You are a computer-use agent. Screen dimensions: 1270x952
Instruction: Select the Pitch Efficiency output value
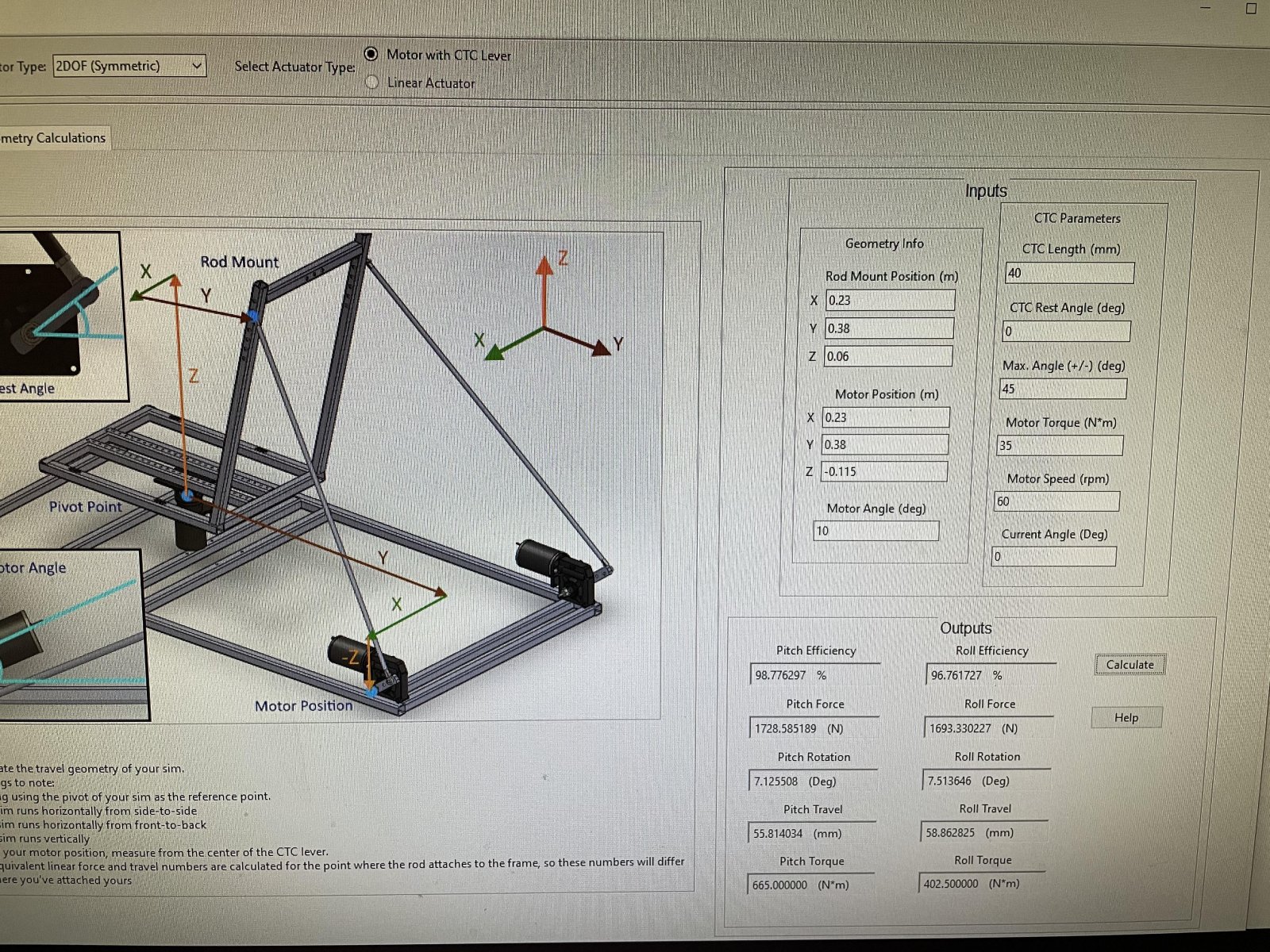pos(814,675)
